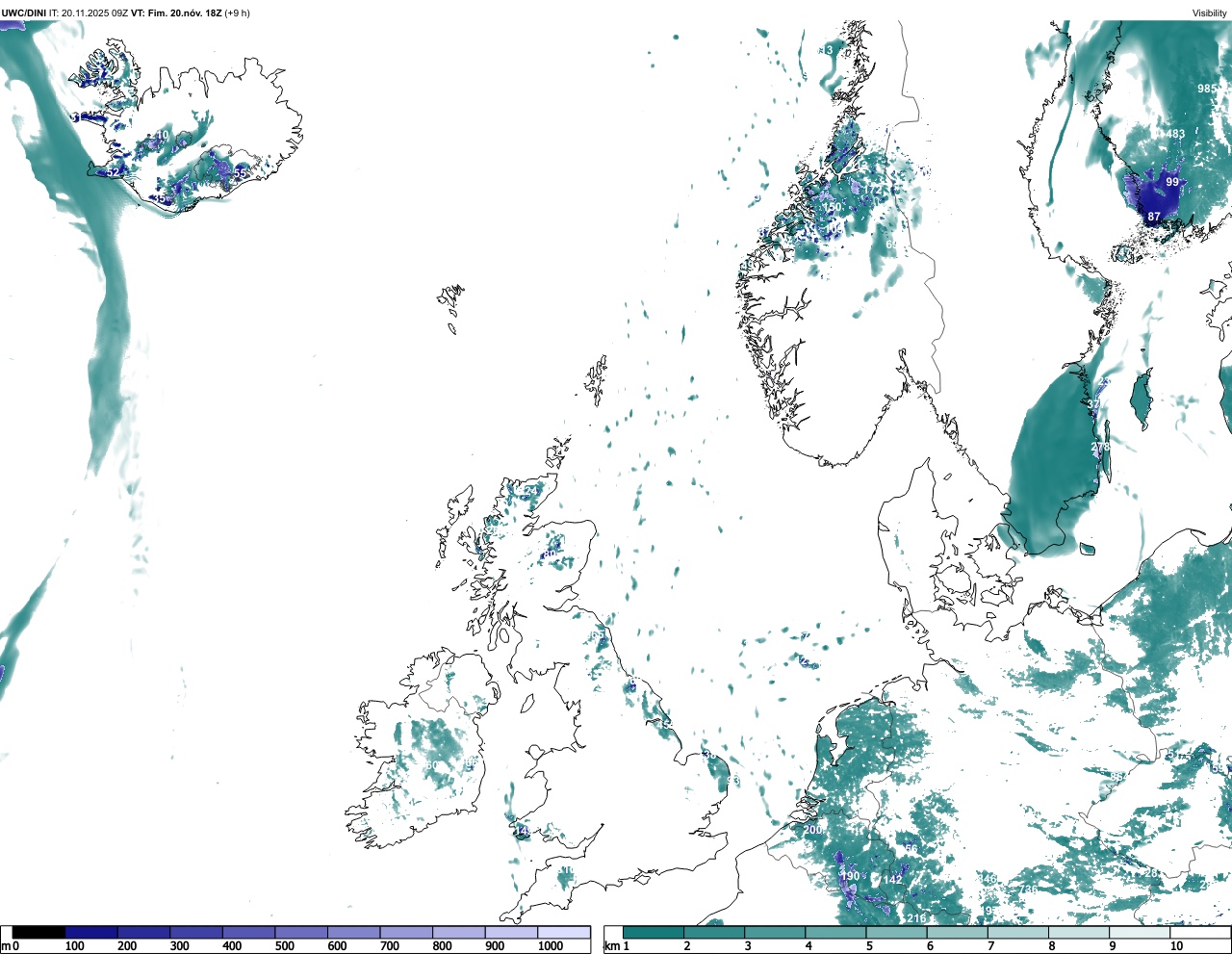
Task: Click the '24' visibility value in northern Scotland
Action: (530, 491)
